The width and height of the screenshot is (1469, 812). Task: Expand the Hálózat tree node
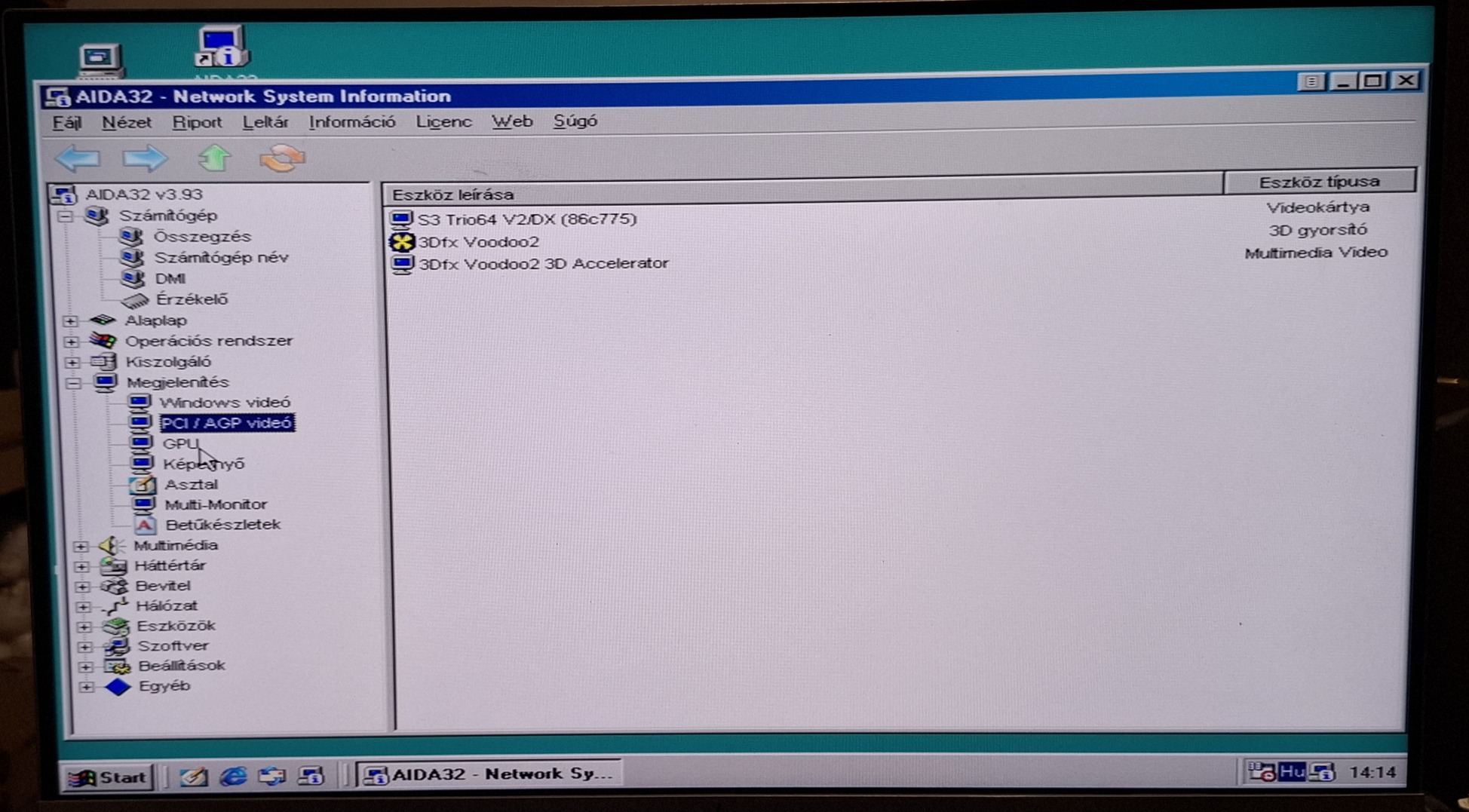[84, 607]
